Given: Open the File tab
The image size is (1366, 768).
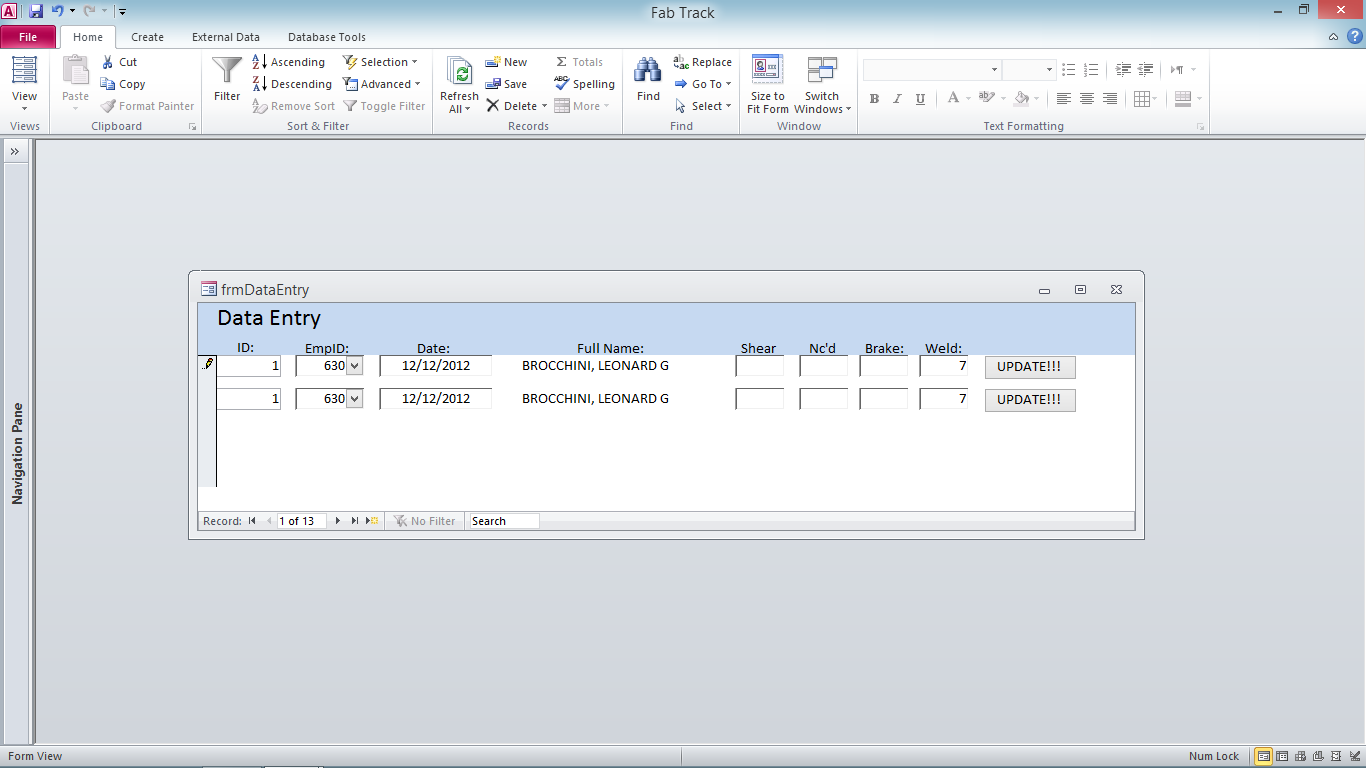Looking at the screenshot, I should (x=28, y=37).
